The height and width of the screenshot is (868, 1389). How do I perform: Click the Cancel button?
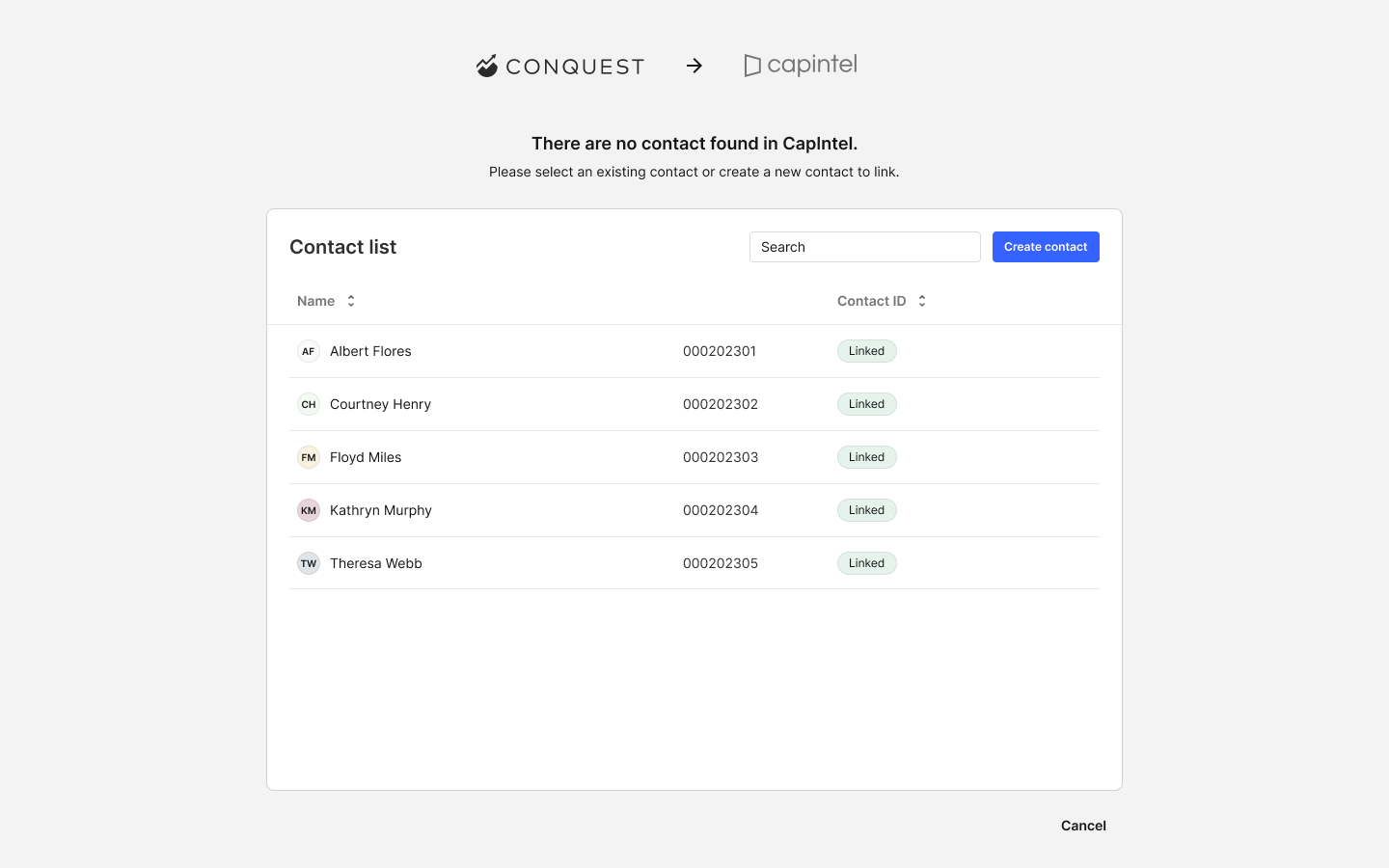coord(1083,826)
